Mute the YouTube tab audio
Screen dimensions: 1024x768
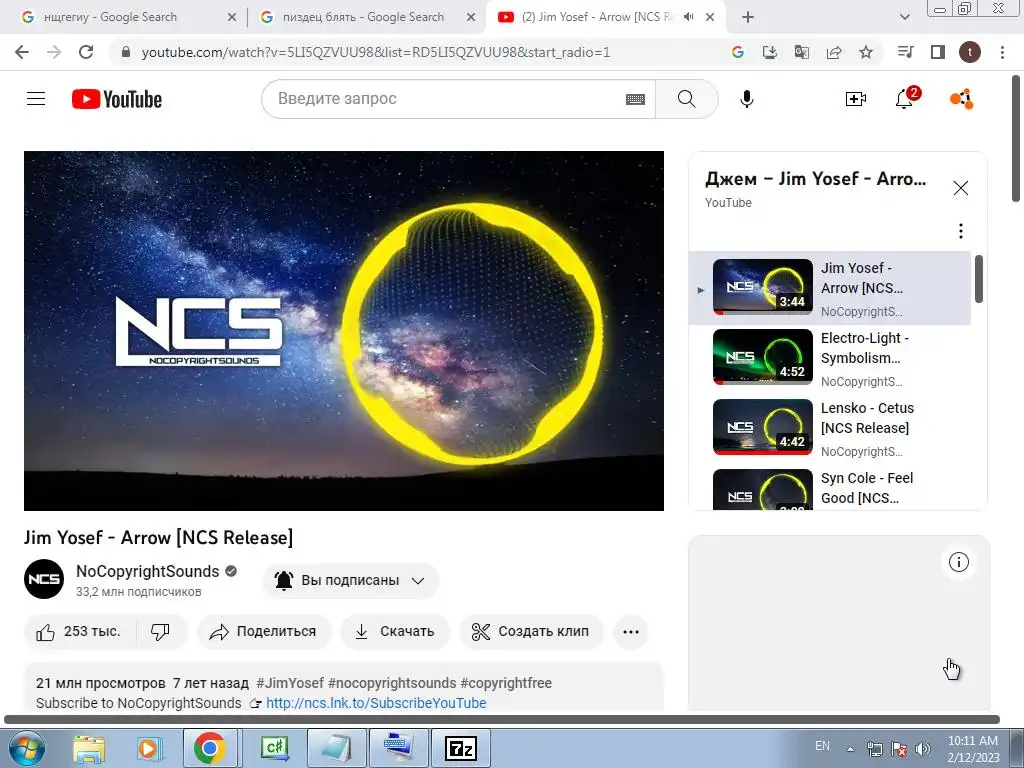tap(689, 17)
